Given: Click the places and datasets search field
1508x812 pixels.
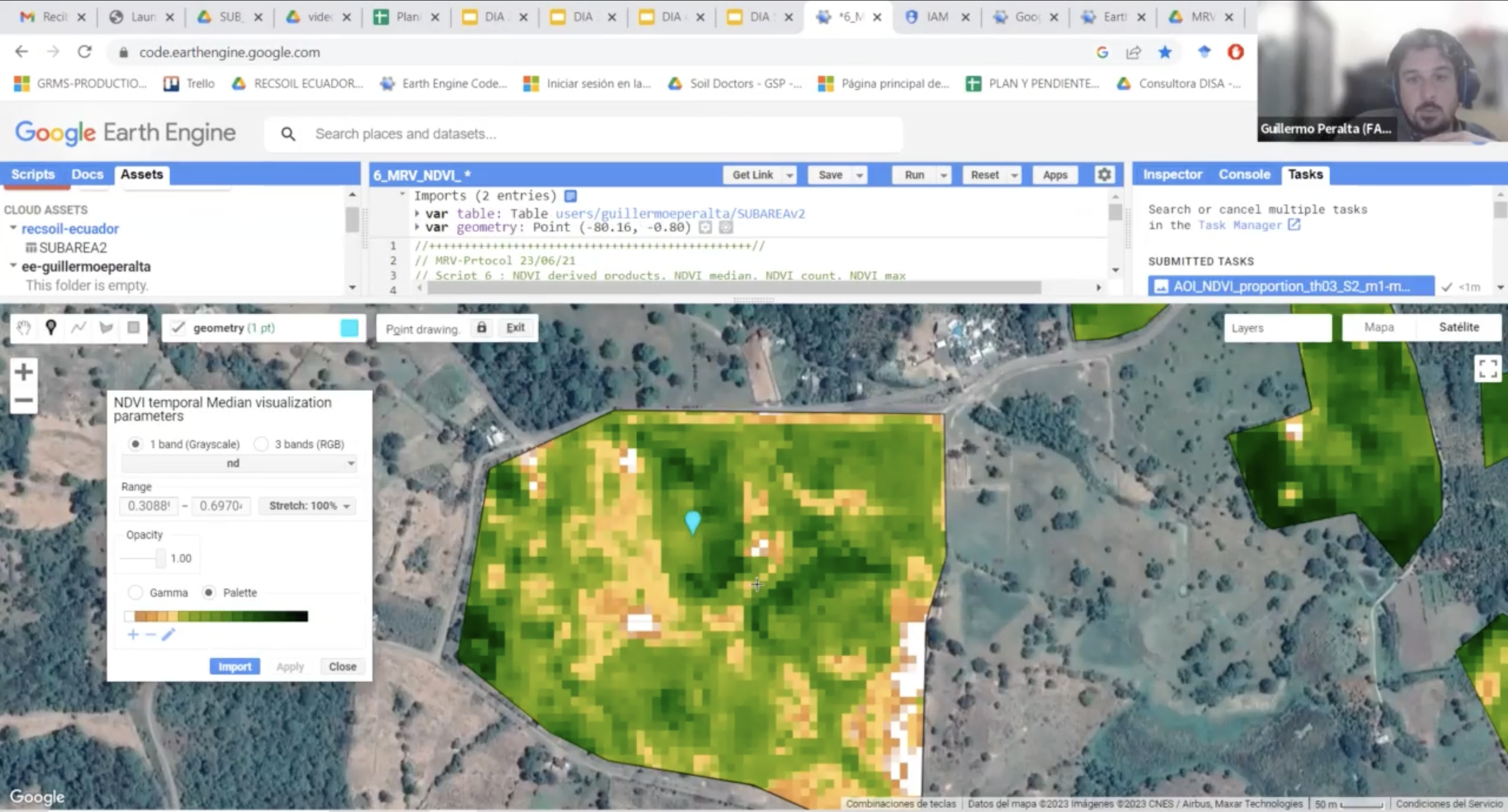Looking at the screenshot, I should [585, 134].
